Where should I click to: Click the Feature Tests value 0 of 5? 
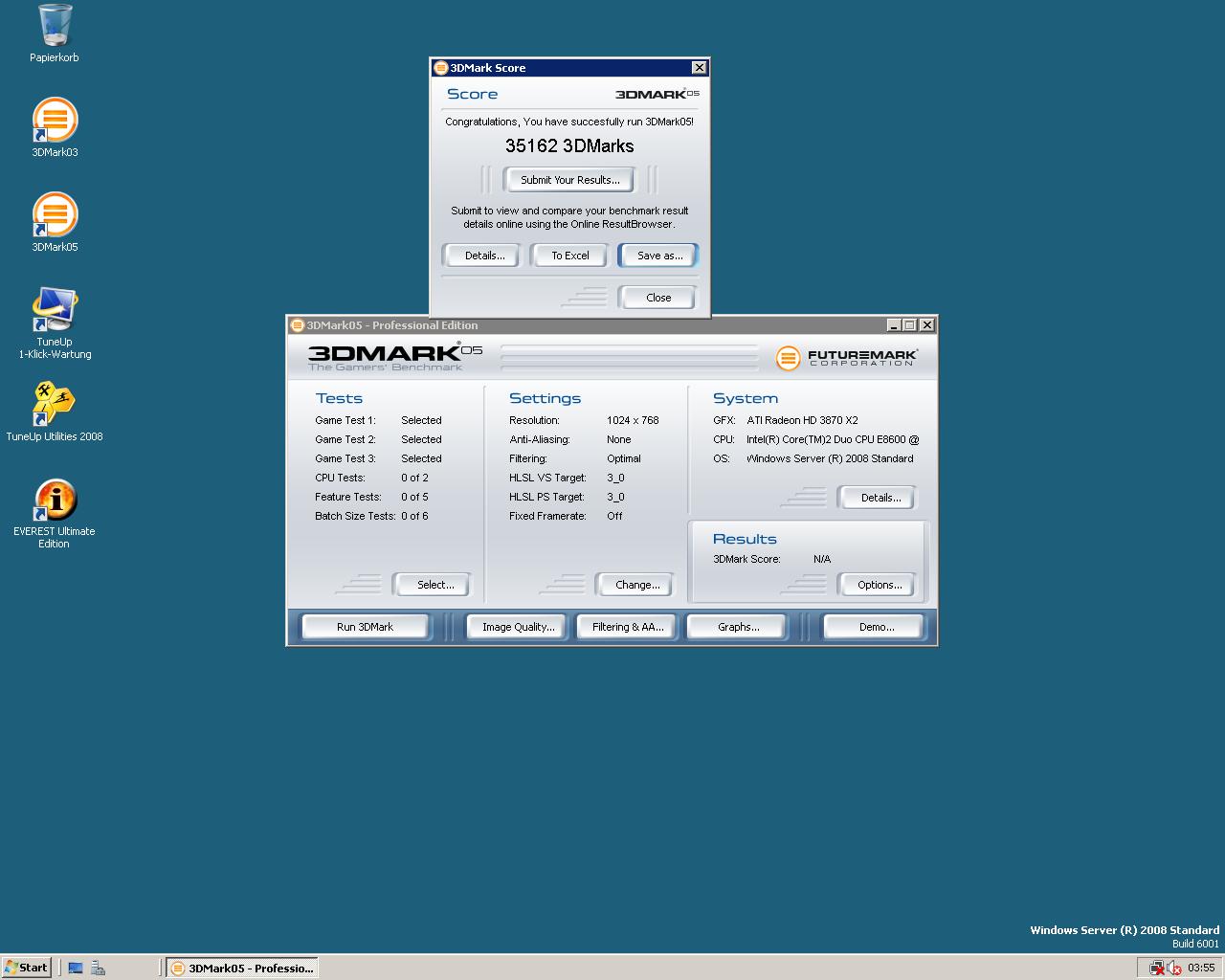pyautogui.click(x=414, y=497)
